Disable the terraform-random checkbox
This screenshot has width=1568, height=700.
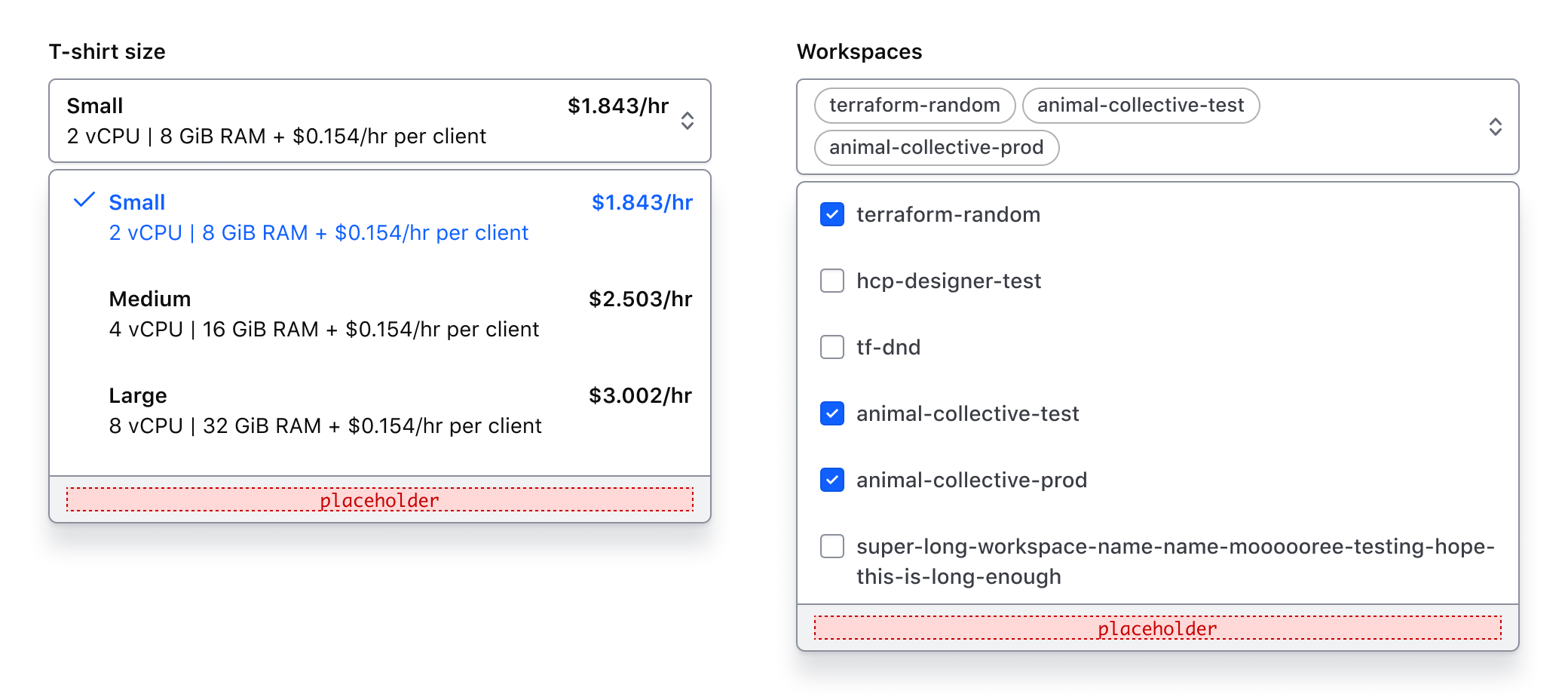831,215
